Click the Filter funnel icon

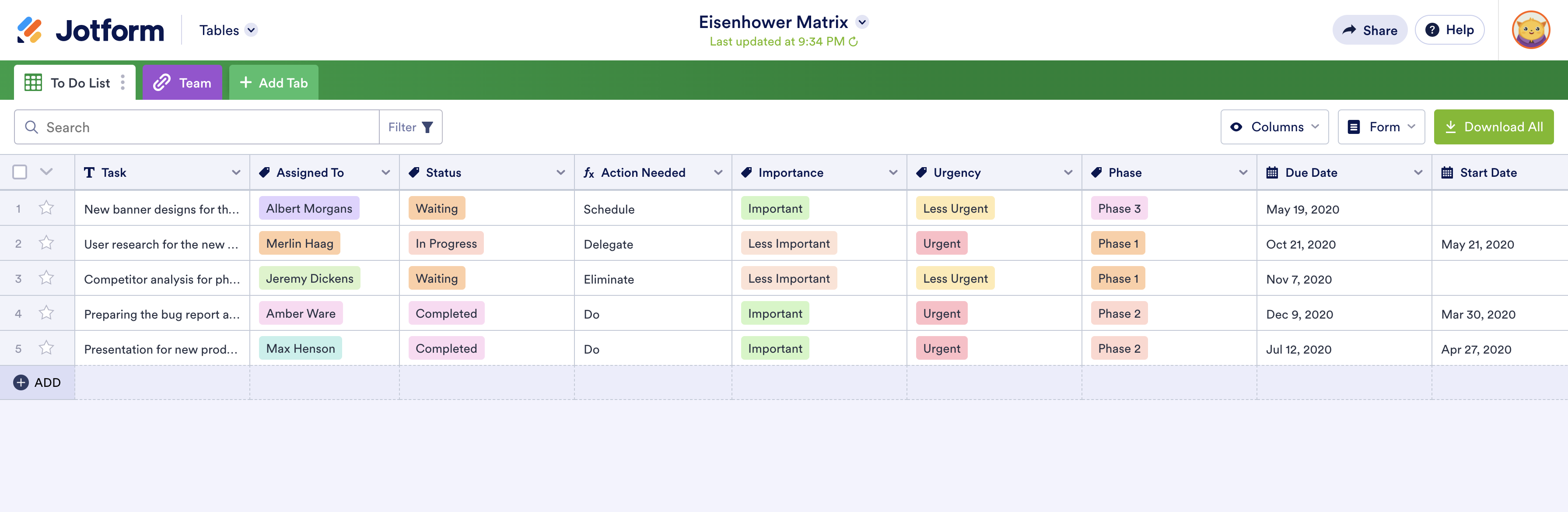point(427,127)
